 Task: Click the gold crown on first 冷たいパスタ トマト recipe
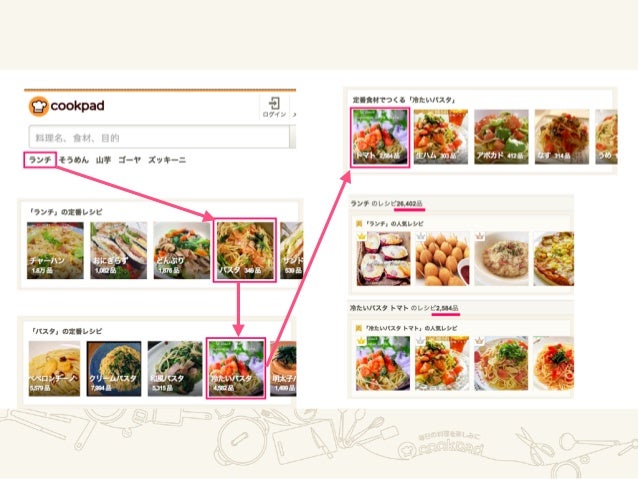361,341
